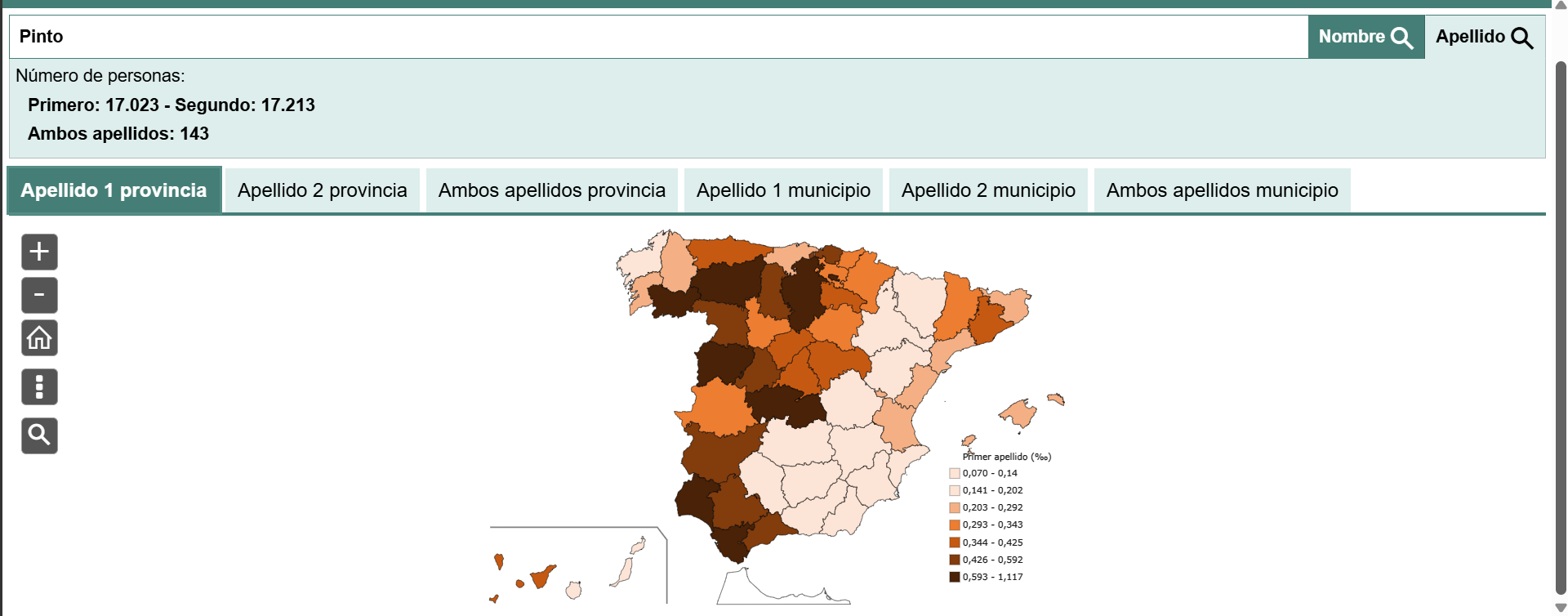
Task: Select the Apellido 1 provincia tab
Action: pos(114,190)
